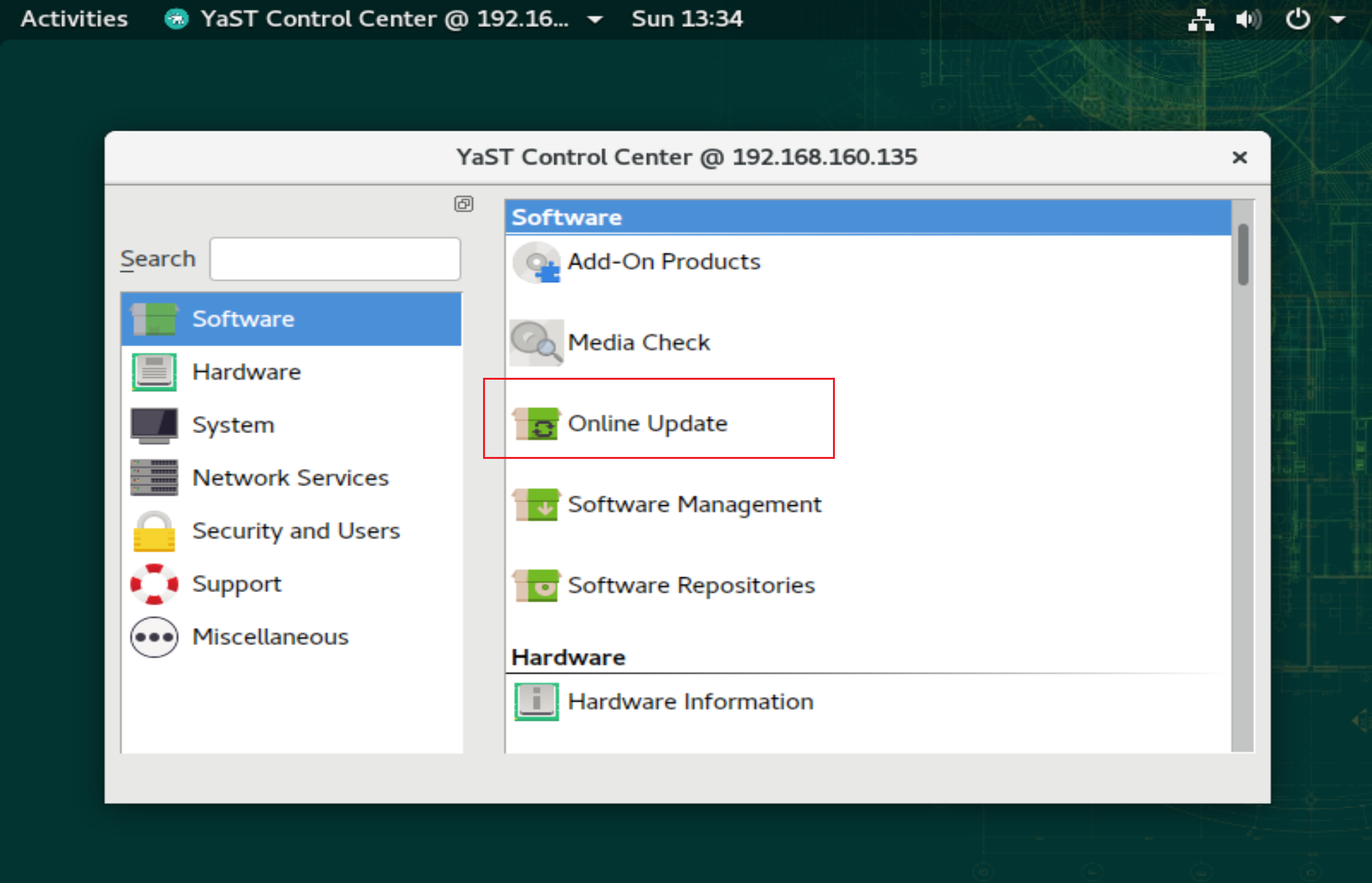Screen dimensions: 1372x883
Task: Focus the Search input field
Action: pyautogui.click(x=334, y=259)
